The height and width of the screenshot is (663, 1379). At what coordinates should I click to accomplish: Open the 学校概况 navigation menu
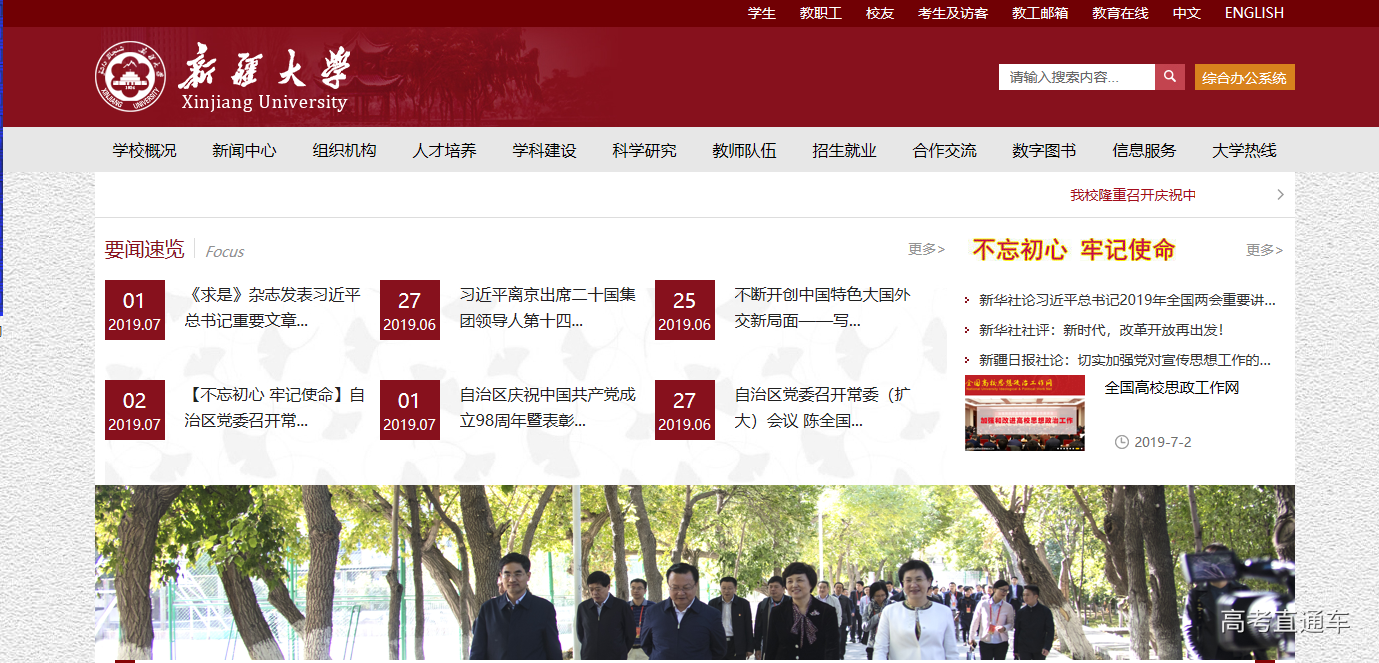click(144, 151)
